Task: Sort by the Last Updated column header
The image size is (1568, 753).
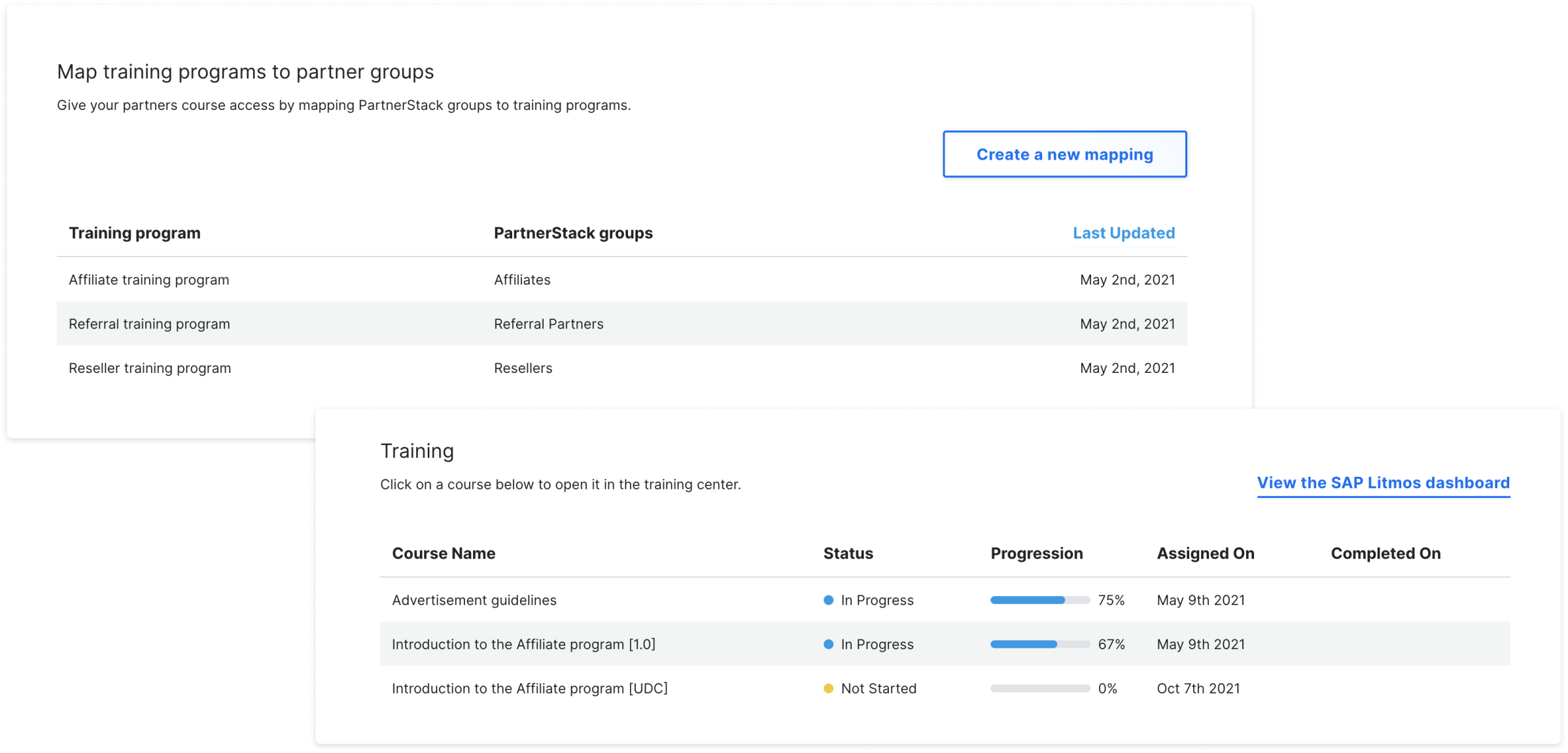Action: [1123, 233]
